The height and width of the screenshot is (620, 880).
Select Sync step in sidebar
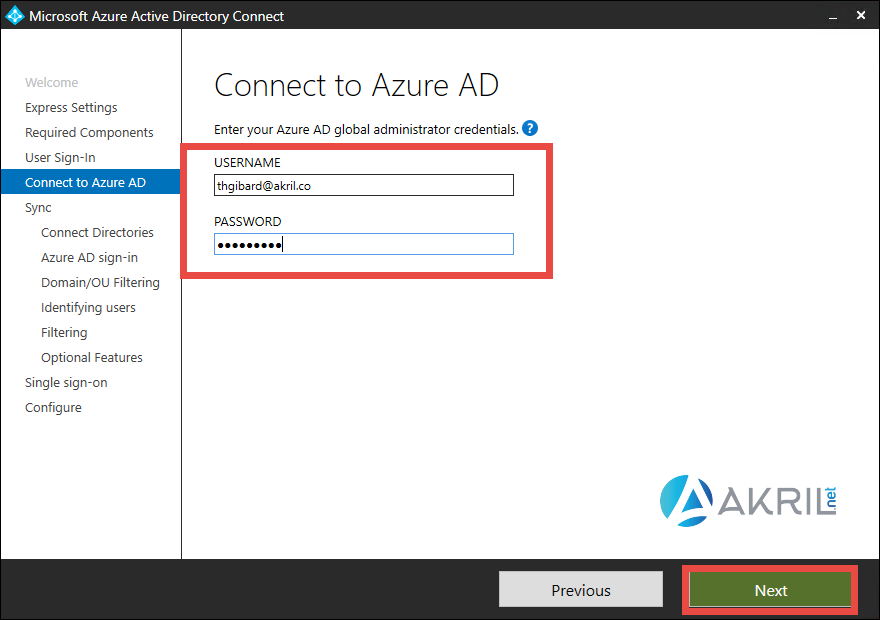(x=38, y=208)
